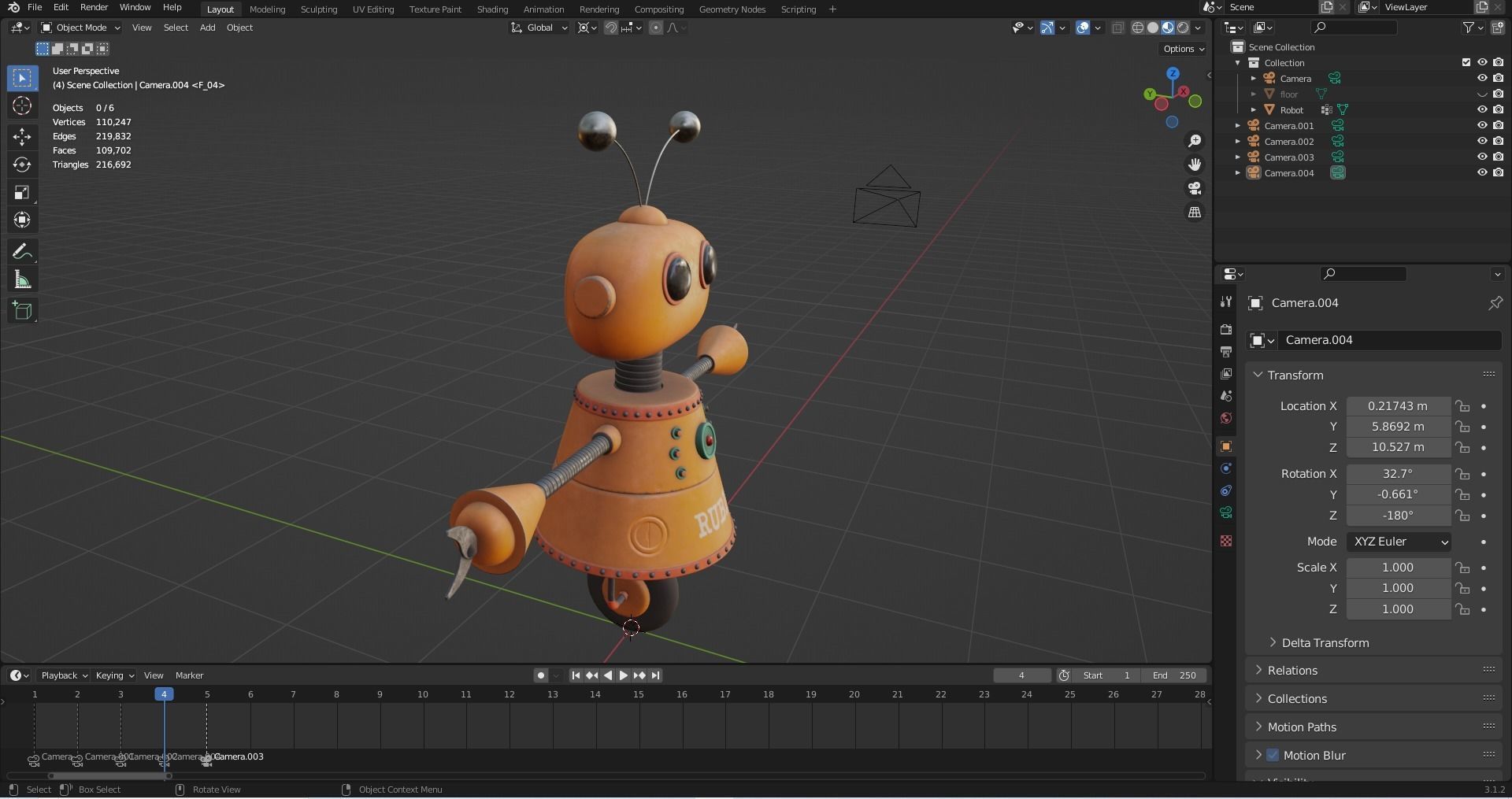
Task: Open the Render properties tab
Action: click(x=1226, y=329)
